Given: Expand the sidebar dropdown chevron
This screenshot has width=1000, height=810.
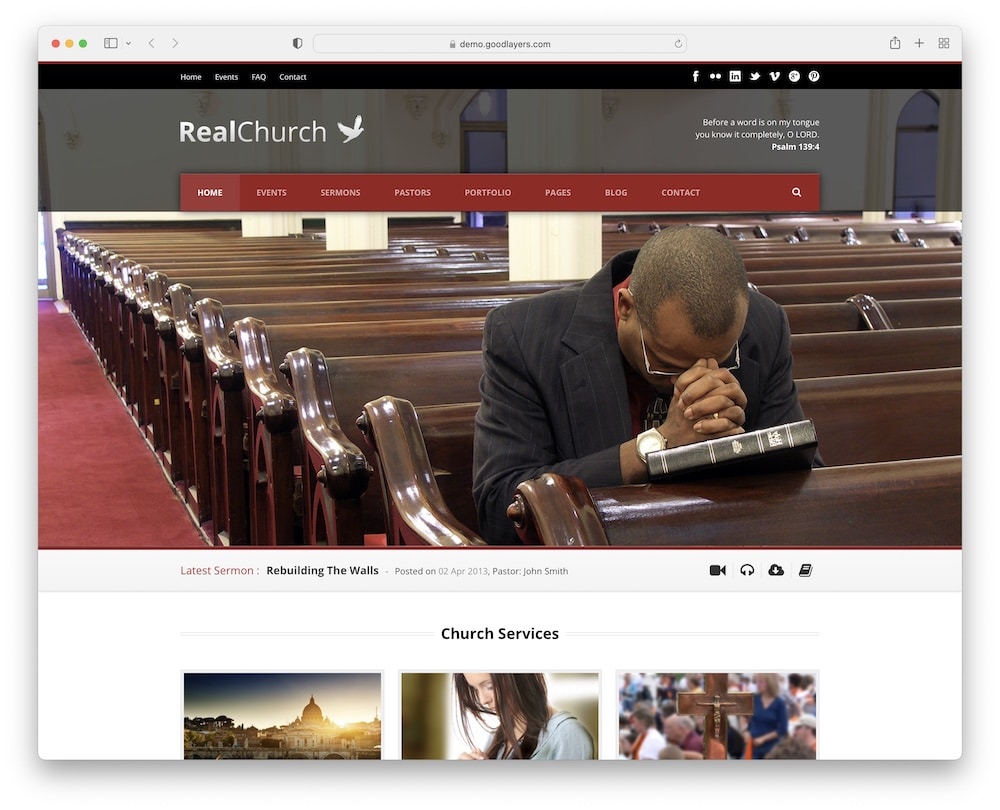Looking at the screenshot, I should coord(128,43).
